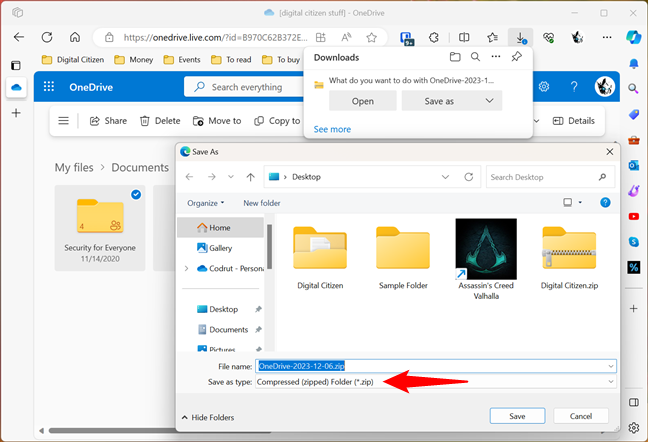
Task: Change view layout dropdown in Save As
Action: (x=580, y=202)
